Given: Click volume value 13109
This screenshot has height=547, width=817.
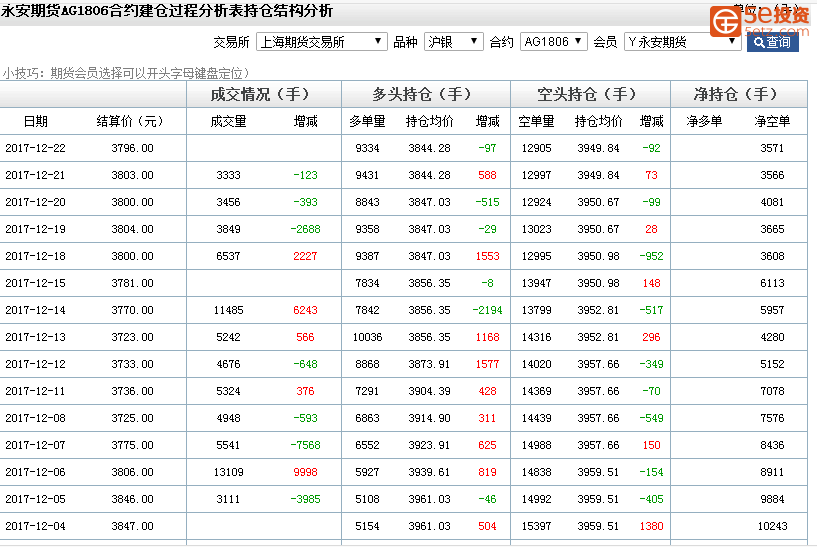Looking at the screenshot, I should 228,473.
